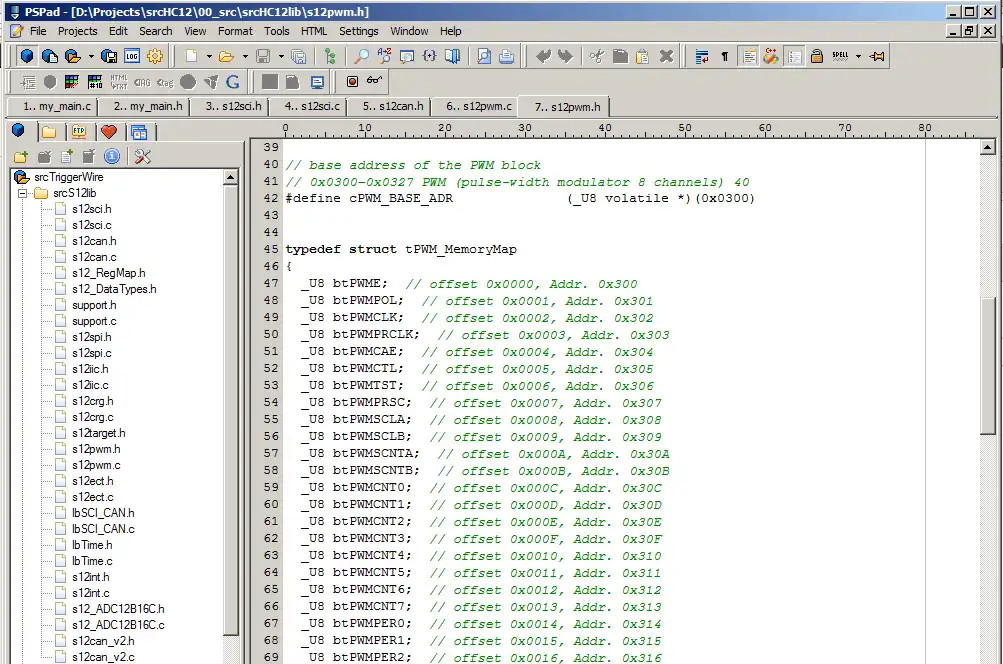Click the editor's vertical scrollbar thumb
The height and width of the screenshot is (664, 1003).
(988, 365)
